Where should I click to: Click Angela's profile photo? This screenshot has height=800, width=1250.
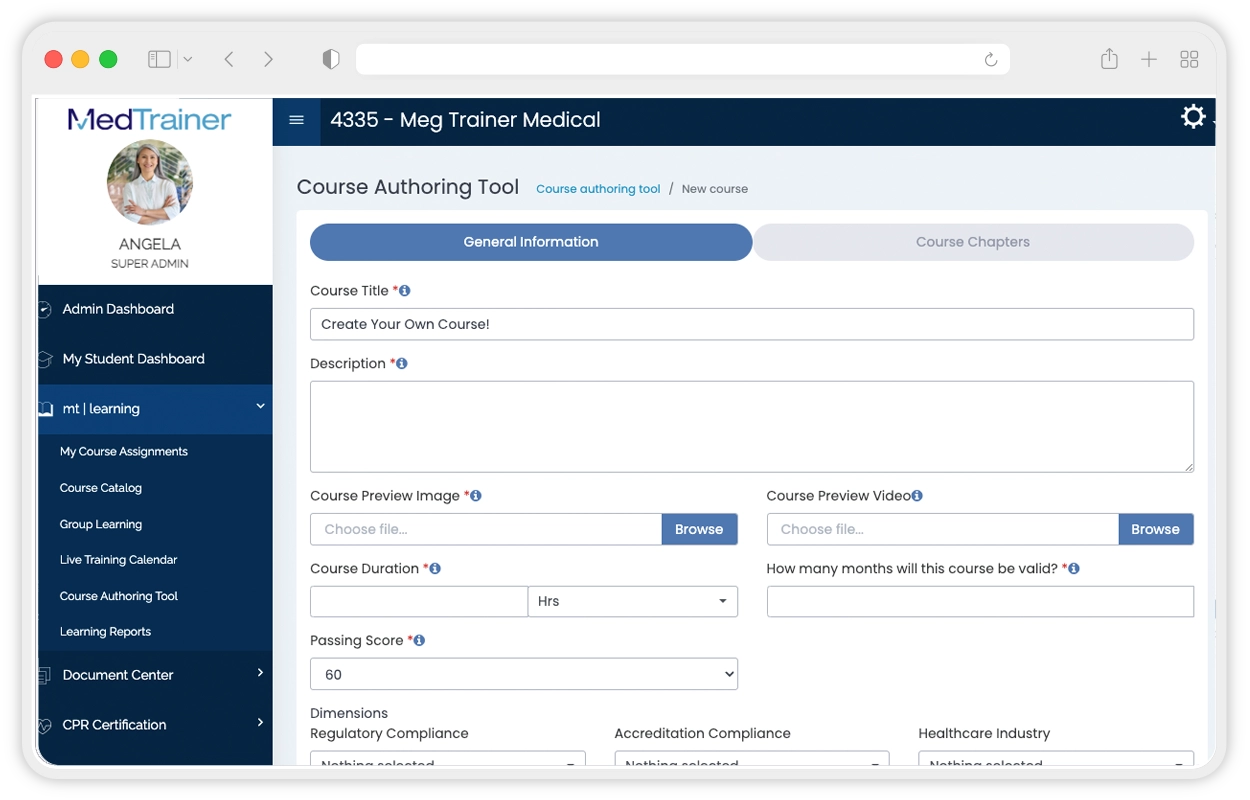coord(150,182)
